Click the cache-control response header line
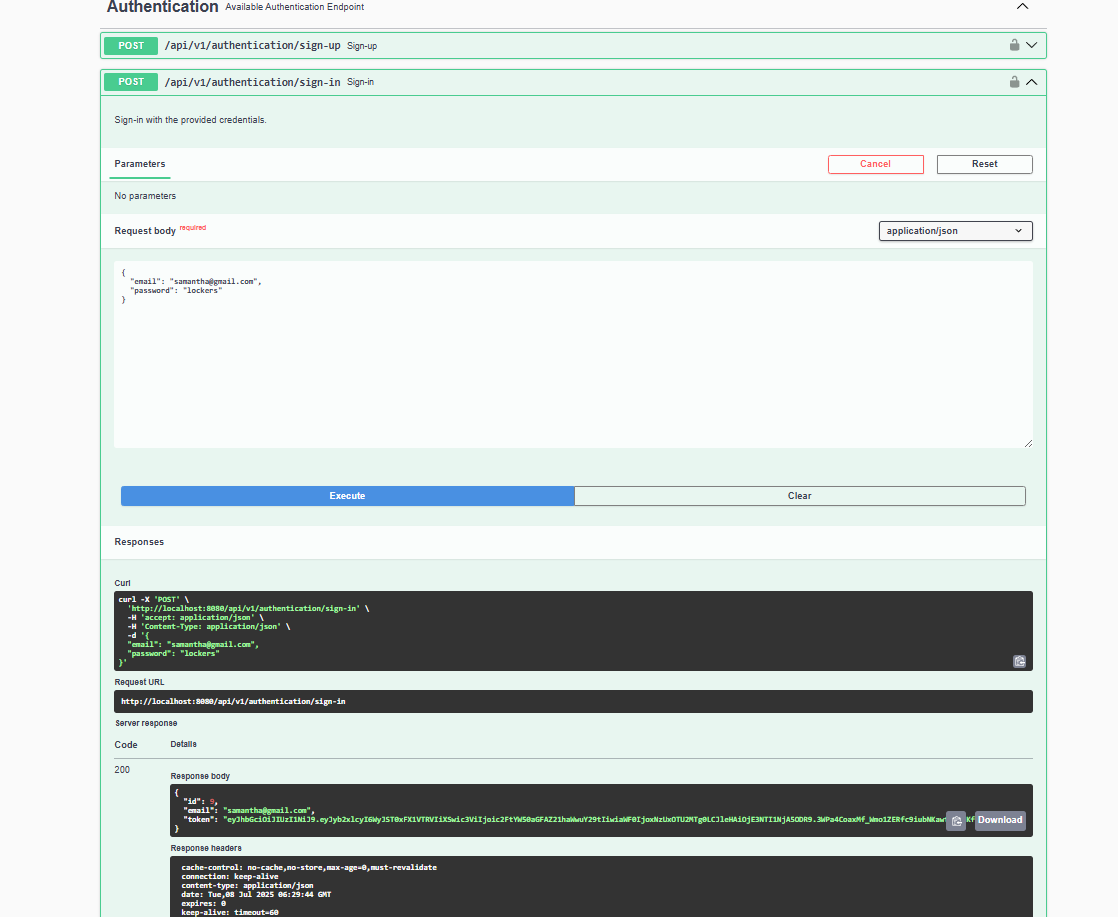The image size is (1118, 917). (309, 868)
